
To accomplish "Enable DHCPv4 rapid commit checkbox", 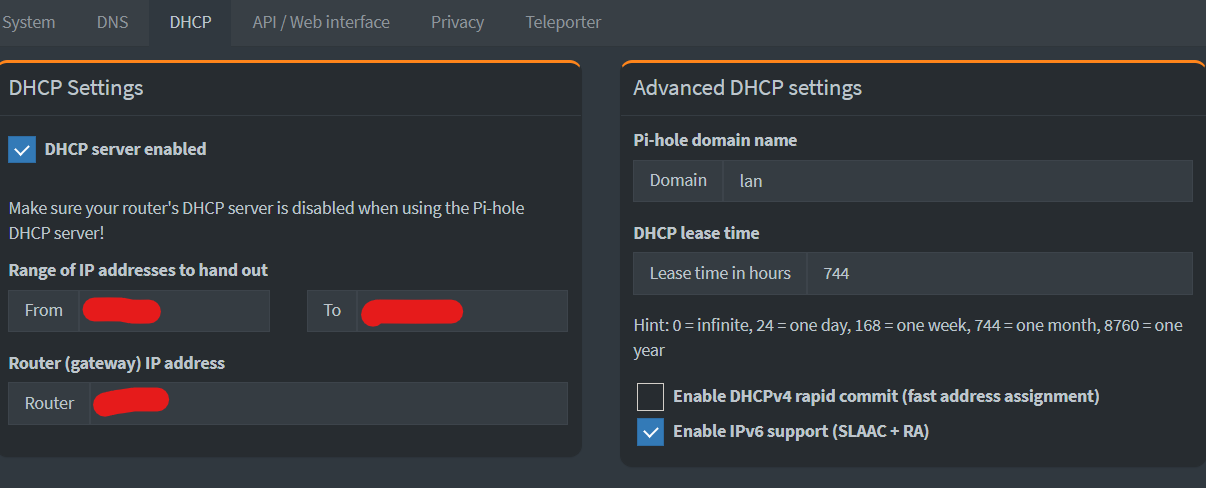I will point(650,397).
